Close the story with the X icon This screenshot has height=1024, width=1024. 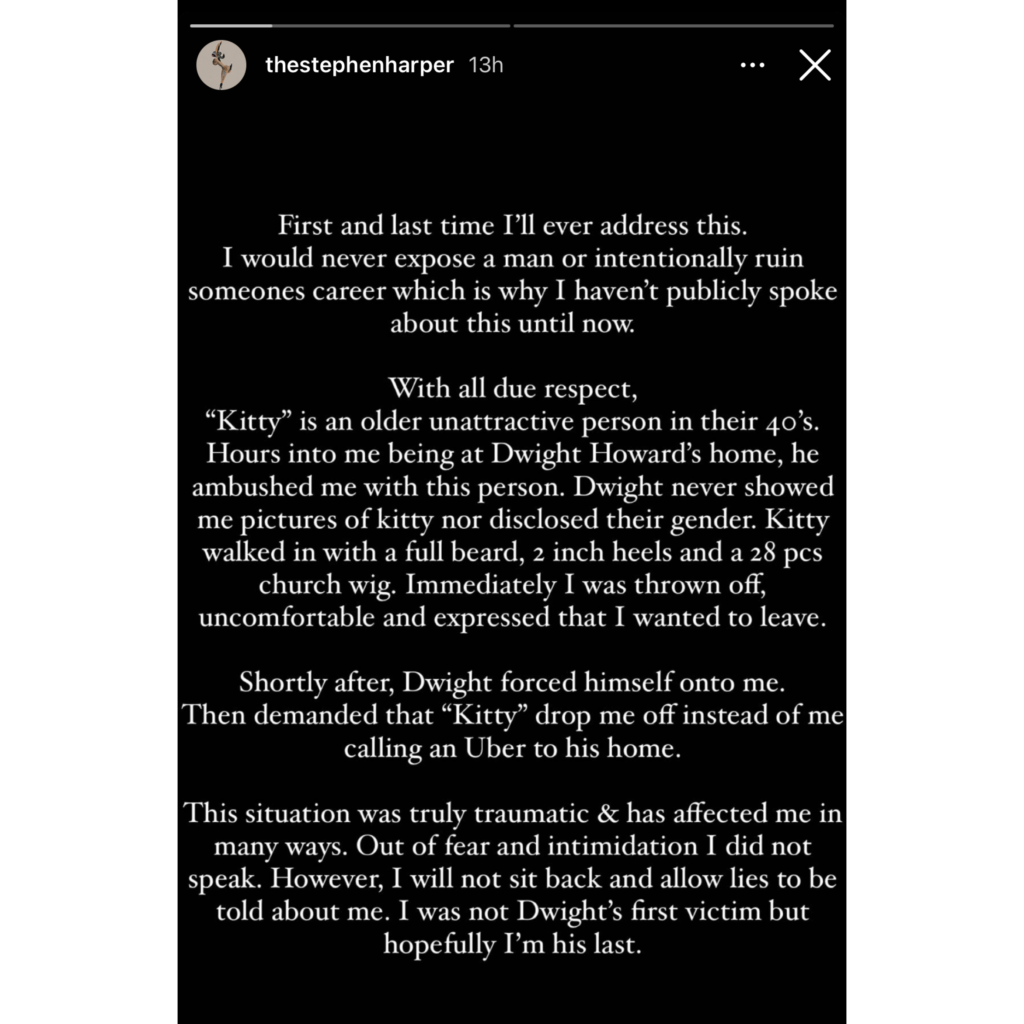[814, 65]
